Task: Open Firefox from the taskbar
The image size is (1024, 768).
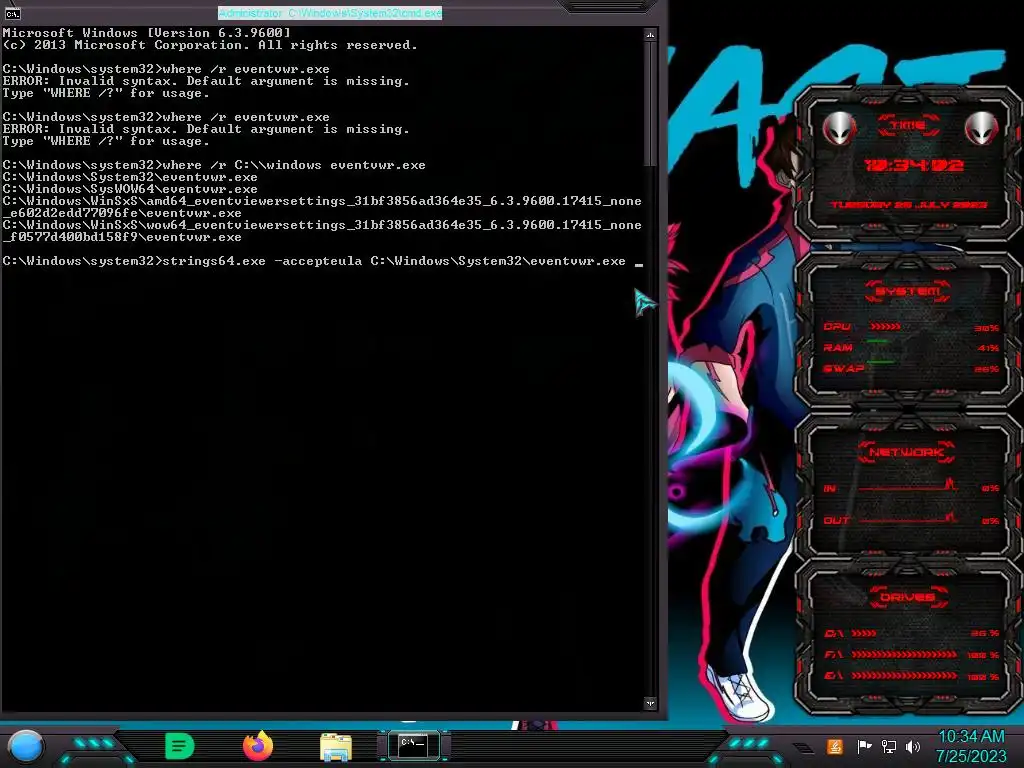Action: (x=258, y=746)
